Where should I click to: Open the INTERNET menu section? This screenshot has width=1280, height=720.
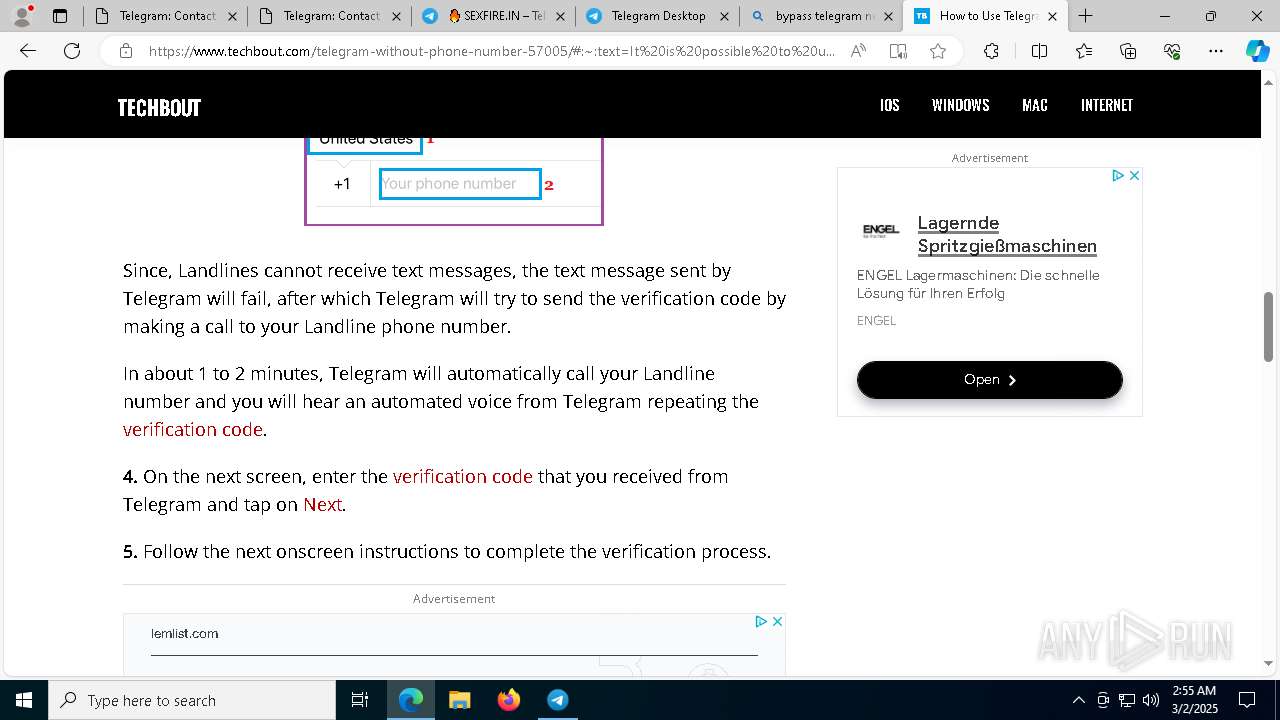pyautogui.click(x=1107, y=105)
